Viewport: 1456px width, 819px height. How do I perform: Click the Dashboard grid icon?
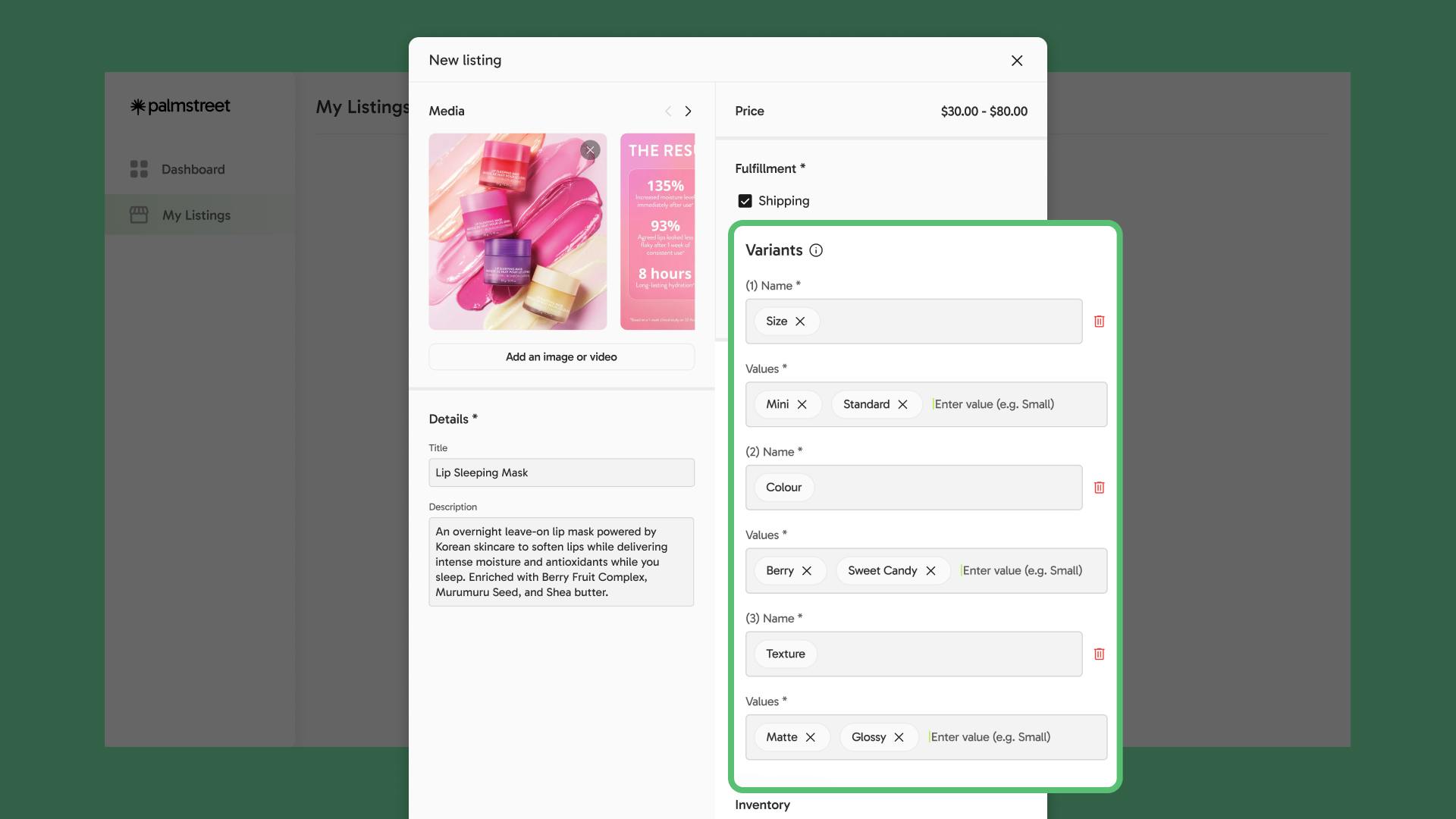click(139, 169)
